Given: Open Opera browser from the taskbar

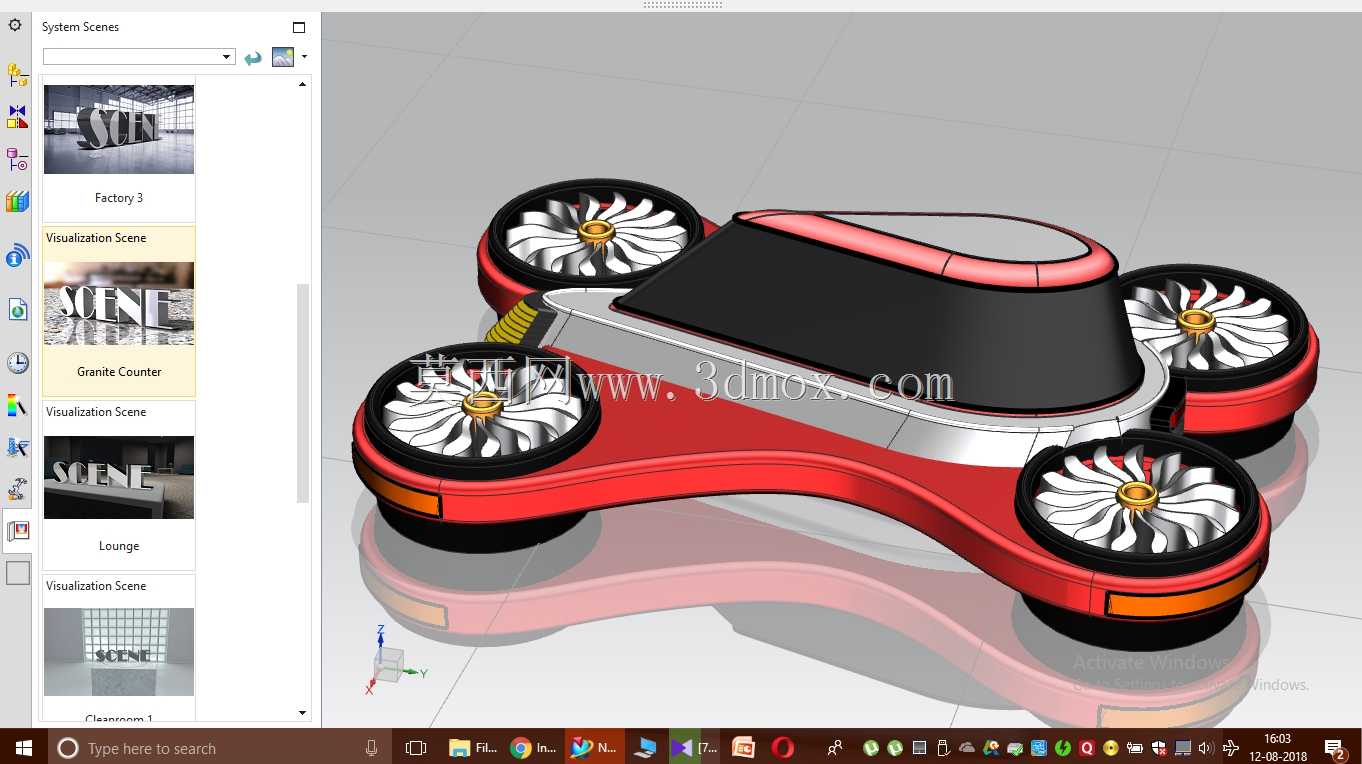Looking at the screenshot, I should tap(783, 747).
